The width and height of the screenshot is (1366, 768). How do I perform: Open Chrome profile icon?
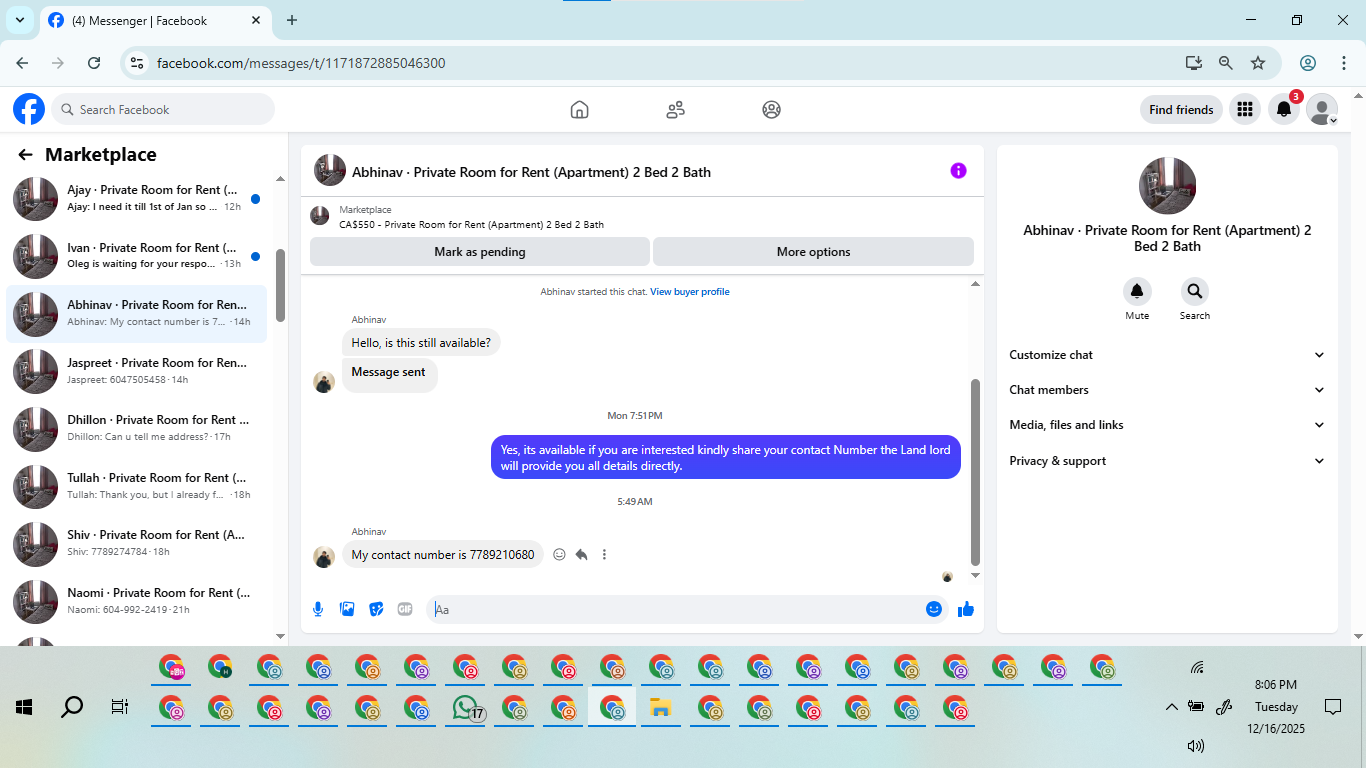tap(1308, 63)
